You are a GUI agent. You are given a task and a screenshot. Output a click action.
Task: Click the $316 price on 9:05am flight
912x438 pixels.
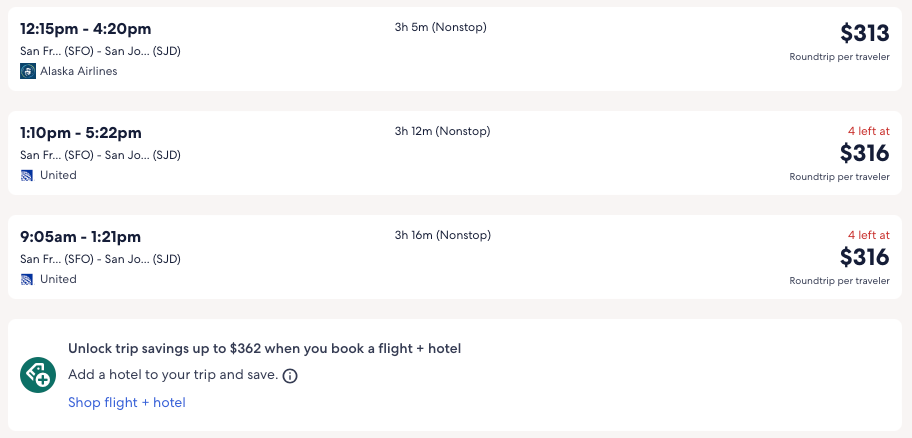point(864,257)
